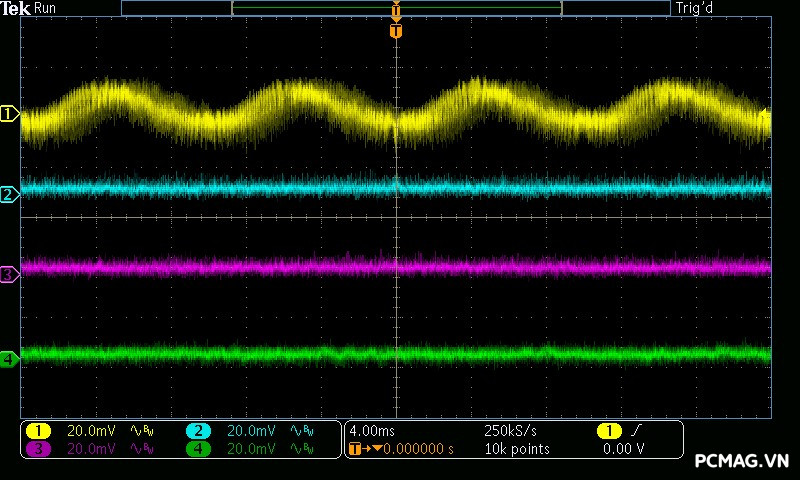Image resolution: width=800 pixels, height=480 pixels.
Task: Select the yellow channel 1 badge in readout
Action: (38, 430)
